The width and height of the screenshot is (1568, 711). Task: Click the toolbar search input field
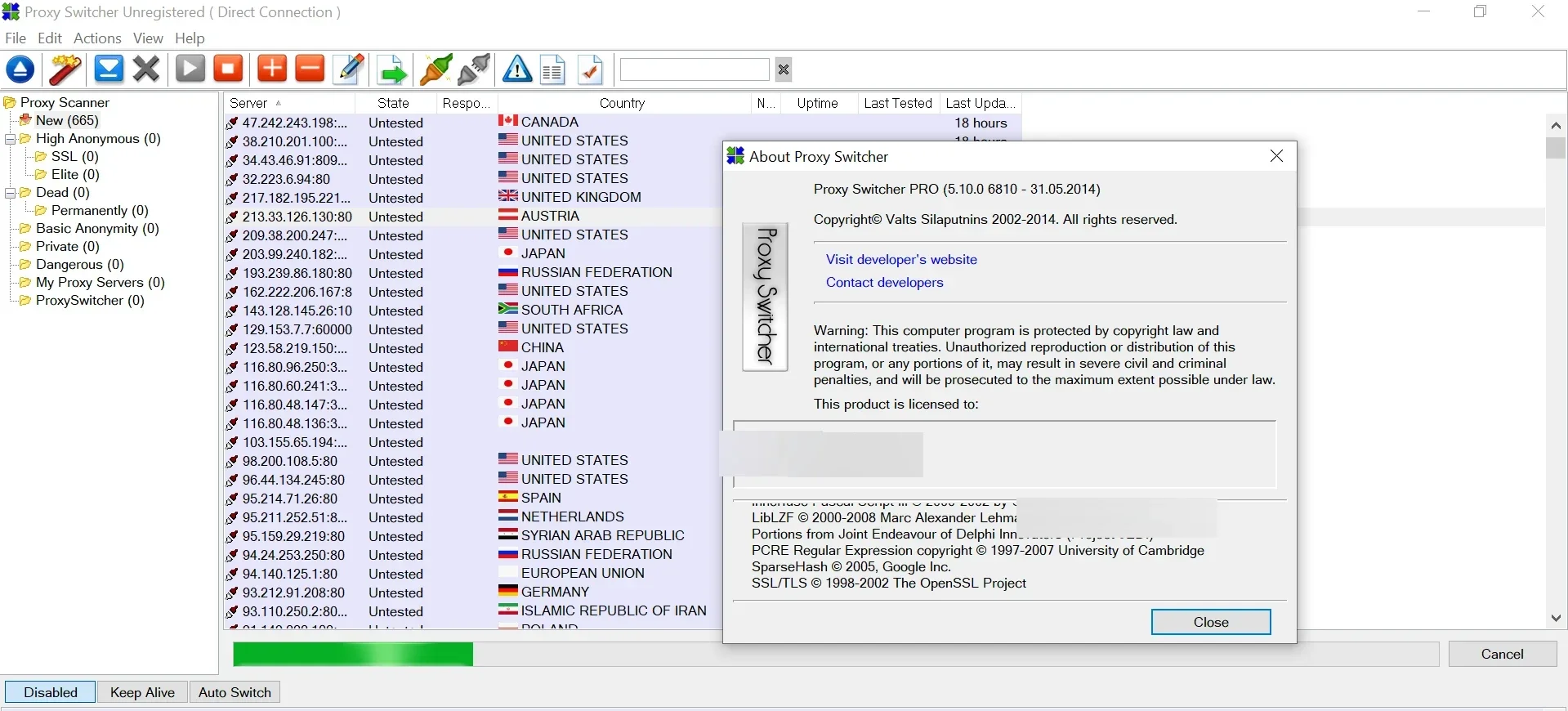pyautogui.click(x=695, y=69)
